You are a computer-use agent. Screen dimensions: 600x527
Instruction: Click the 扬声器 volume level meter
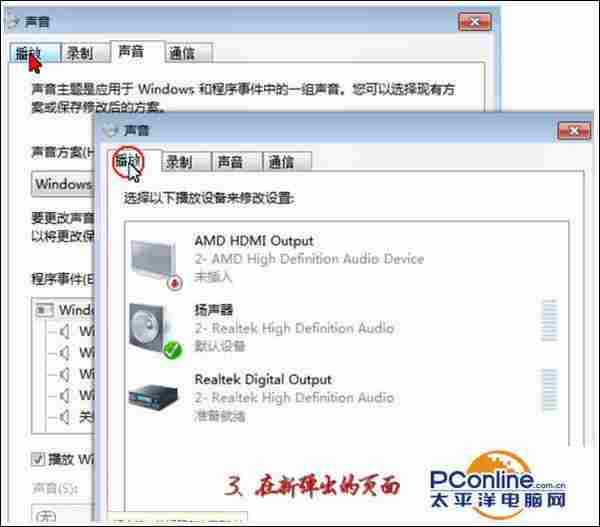[x=548, y=321]
